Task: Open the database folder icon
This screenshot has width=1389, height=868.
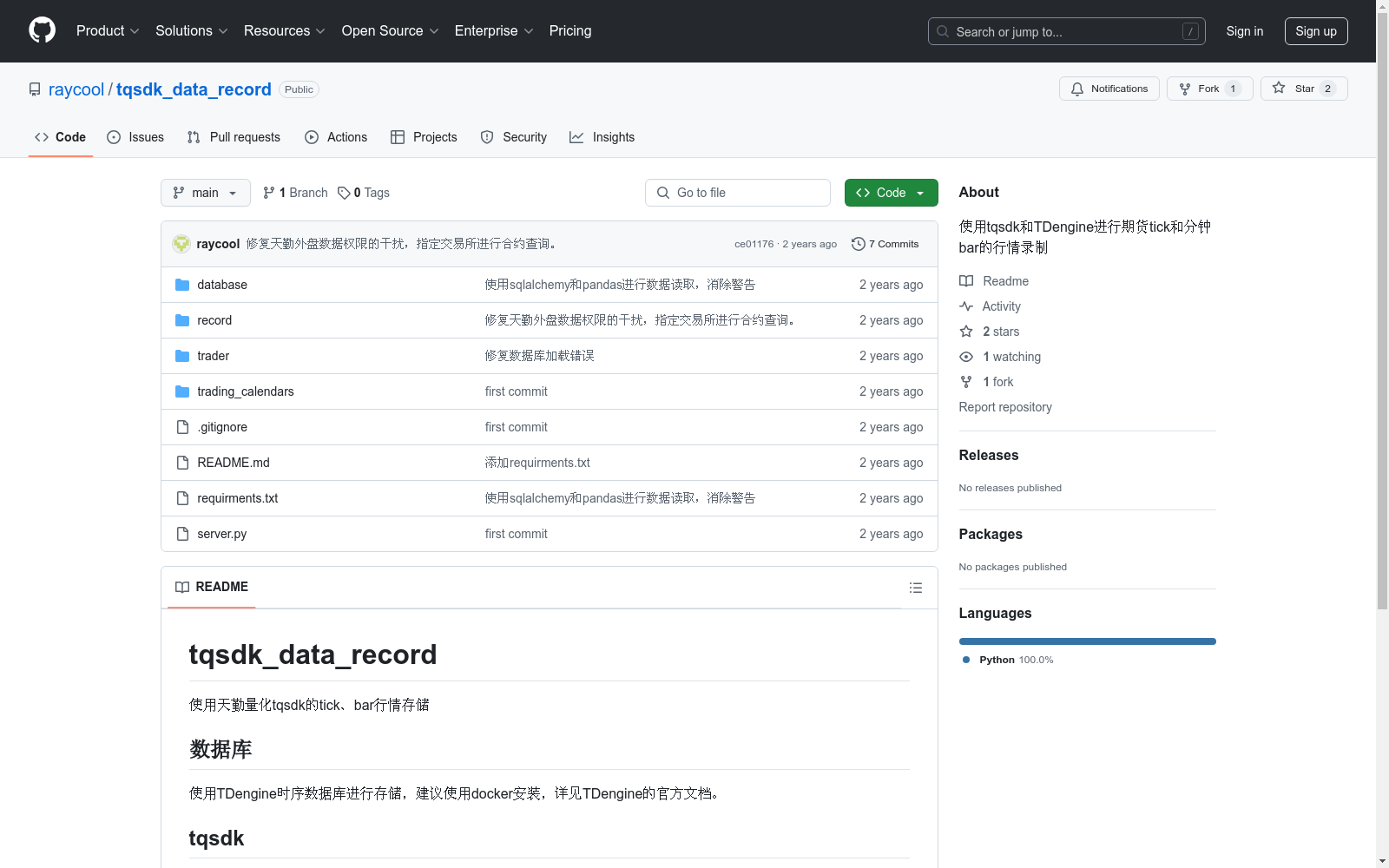Action: tap(182, 285)
